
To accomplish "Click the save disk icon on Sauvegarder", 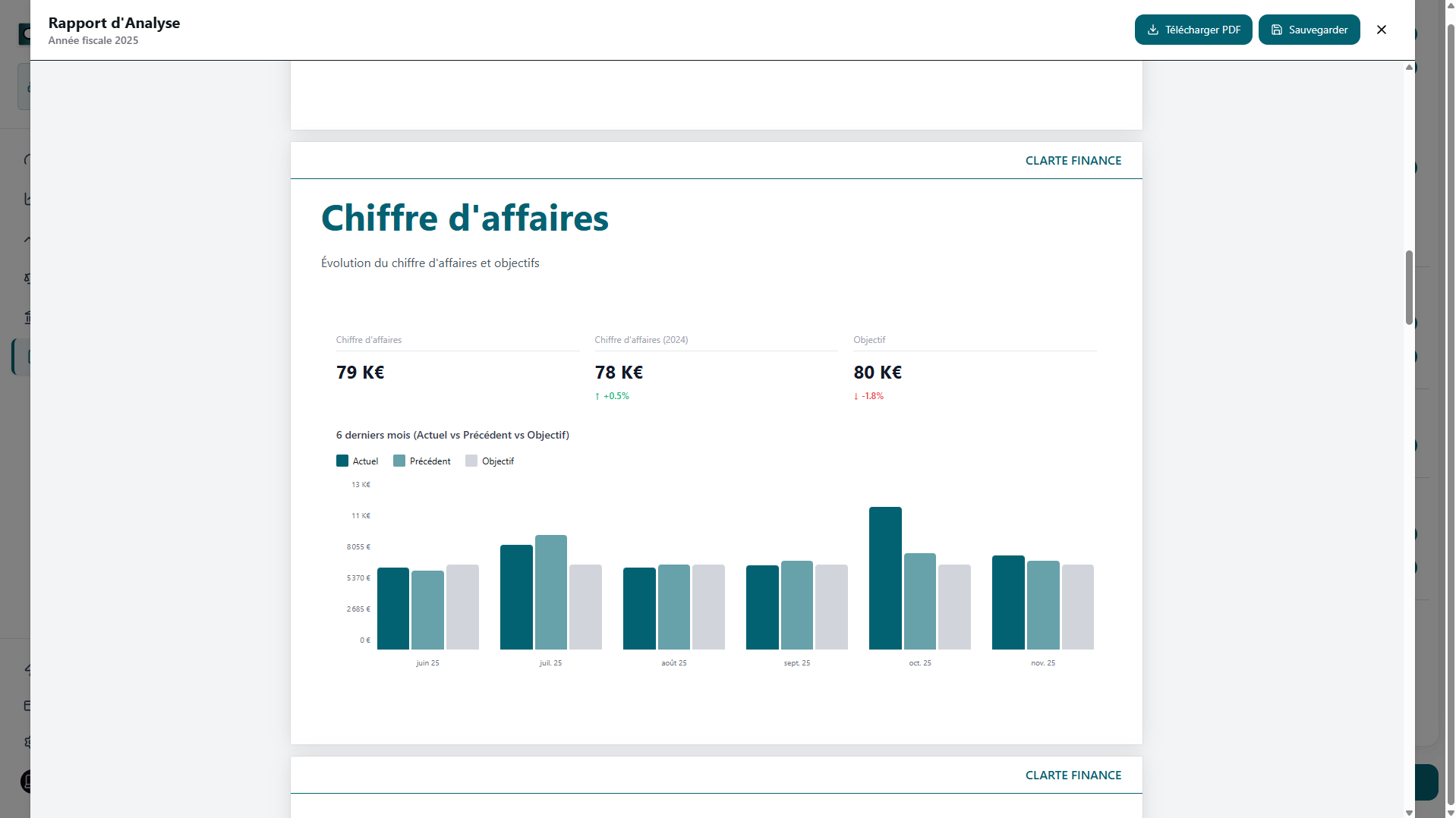I will (x=1276, y=30).
